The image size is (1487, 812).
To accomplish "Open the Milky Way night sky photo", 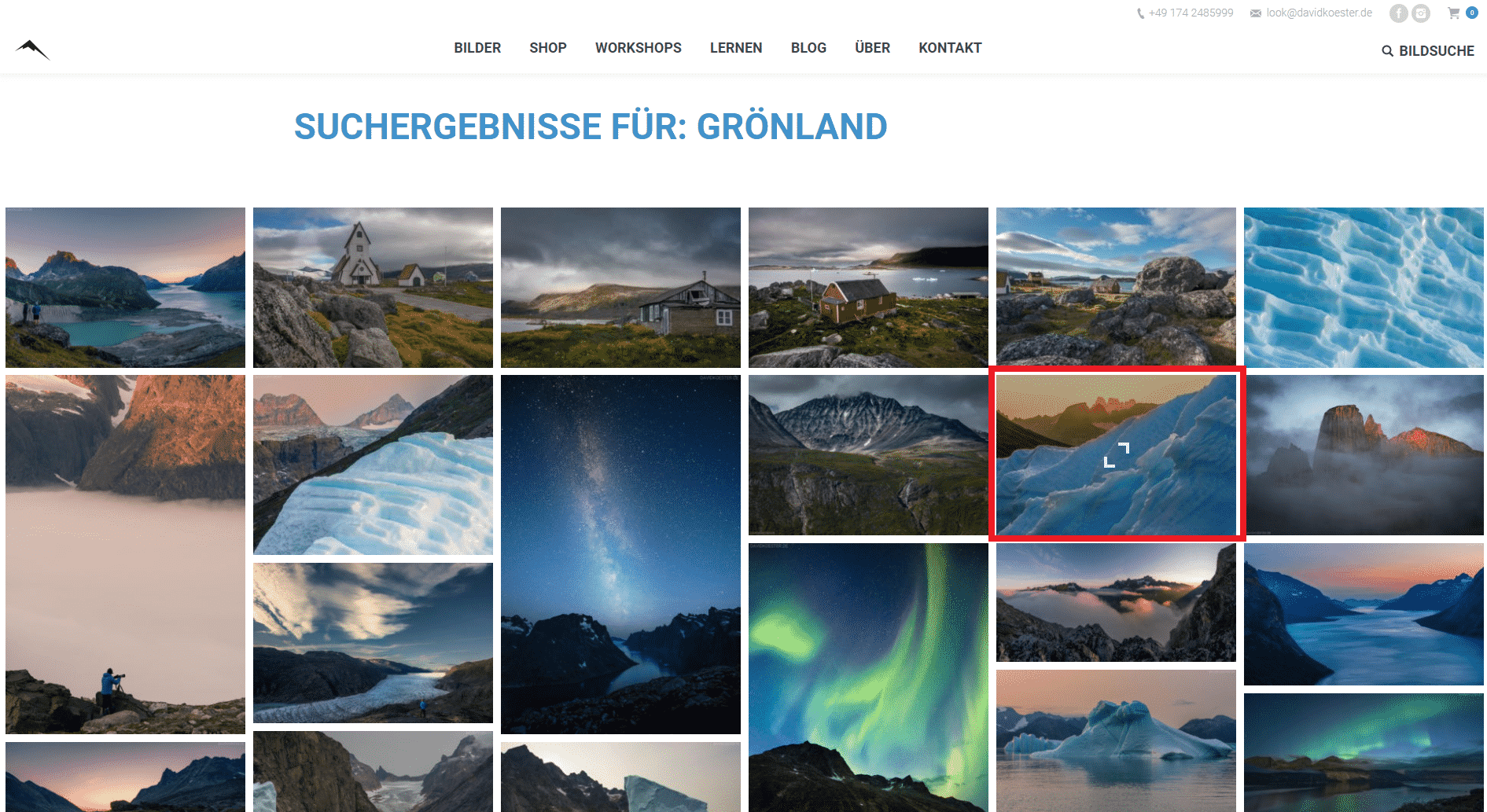I will pos(620,554).
